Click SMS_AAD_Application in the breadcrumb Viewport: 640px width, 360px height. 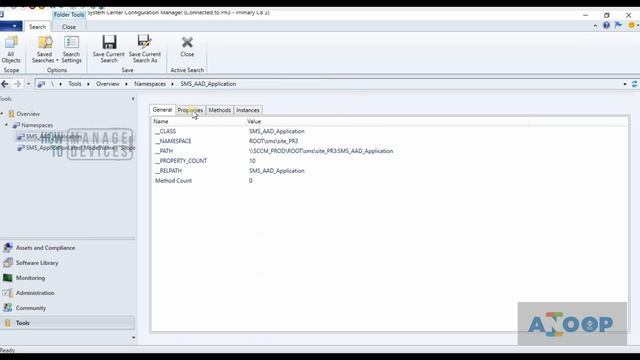(x=208, y=84)
